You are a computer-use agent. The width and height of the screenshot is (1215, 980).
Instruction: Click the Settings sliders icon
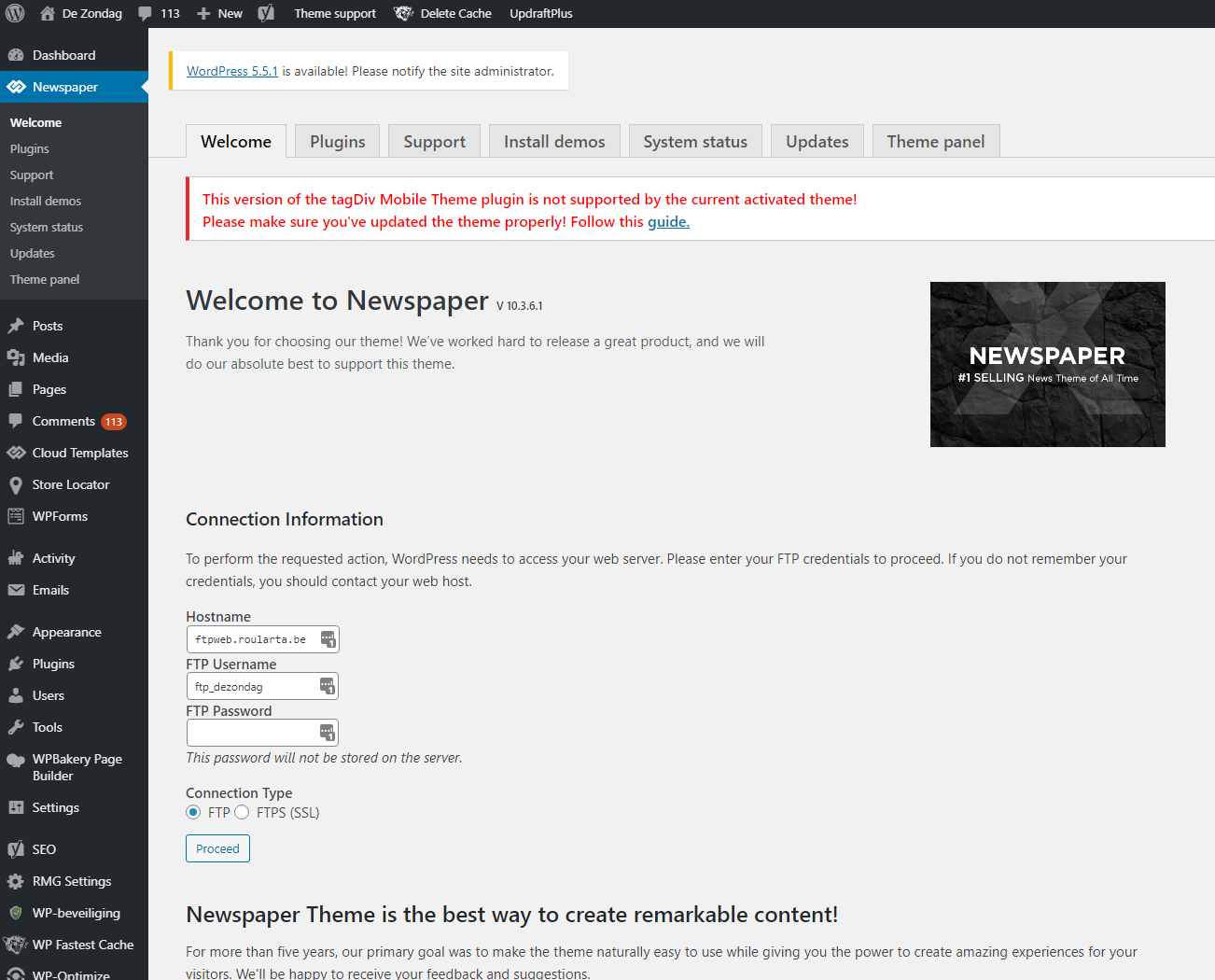point(16,807)
